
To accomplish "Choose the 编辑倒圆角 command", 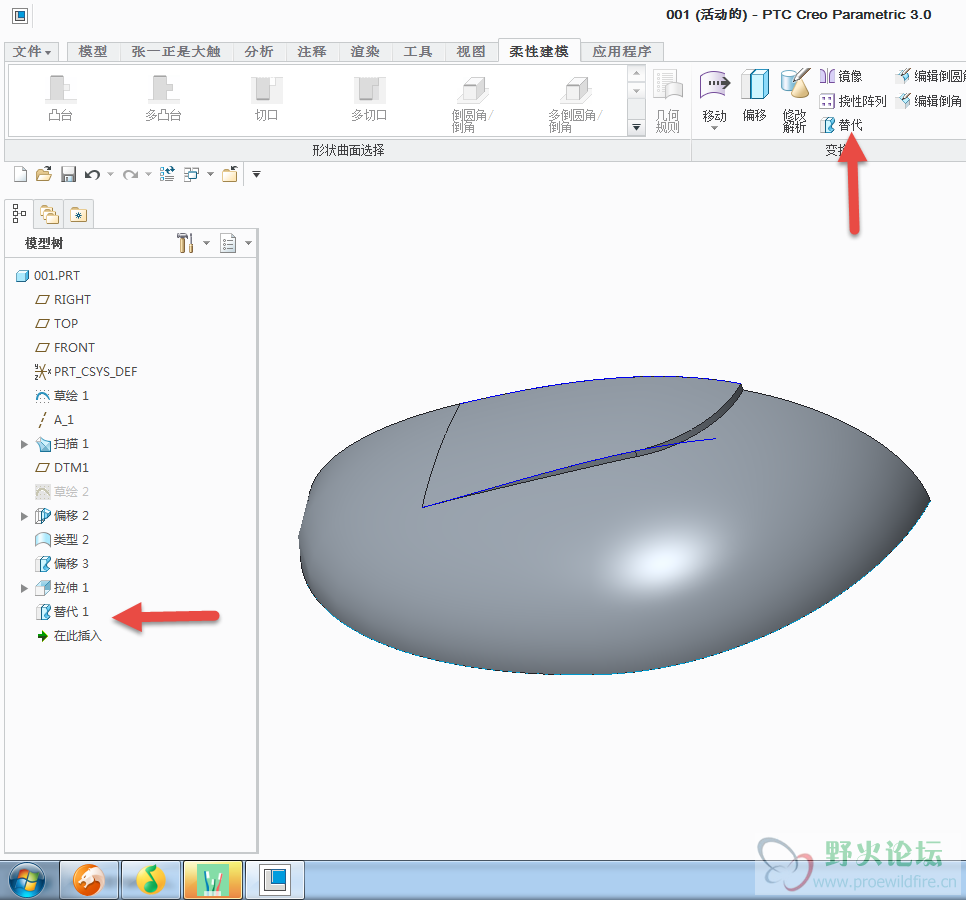I will point(930,76).
